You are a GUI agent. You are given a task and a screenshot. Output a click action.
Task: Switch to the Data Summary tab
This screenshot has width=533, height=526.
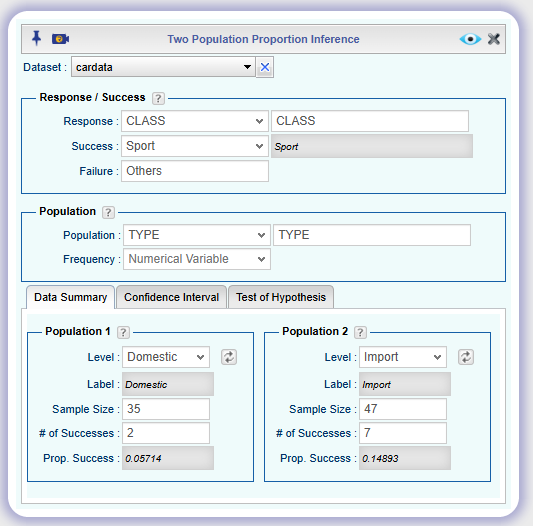70,297
